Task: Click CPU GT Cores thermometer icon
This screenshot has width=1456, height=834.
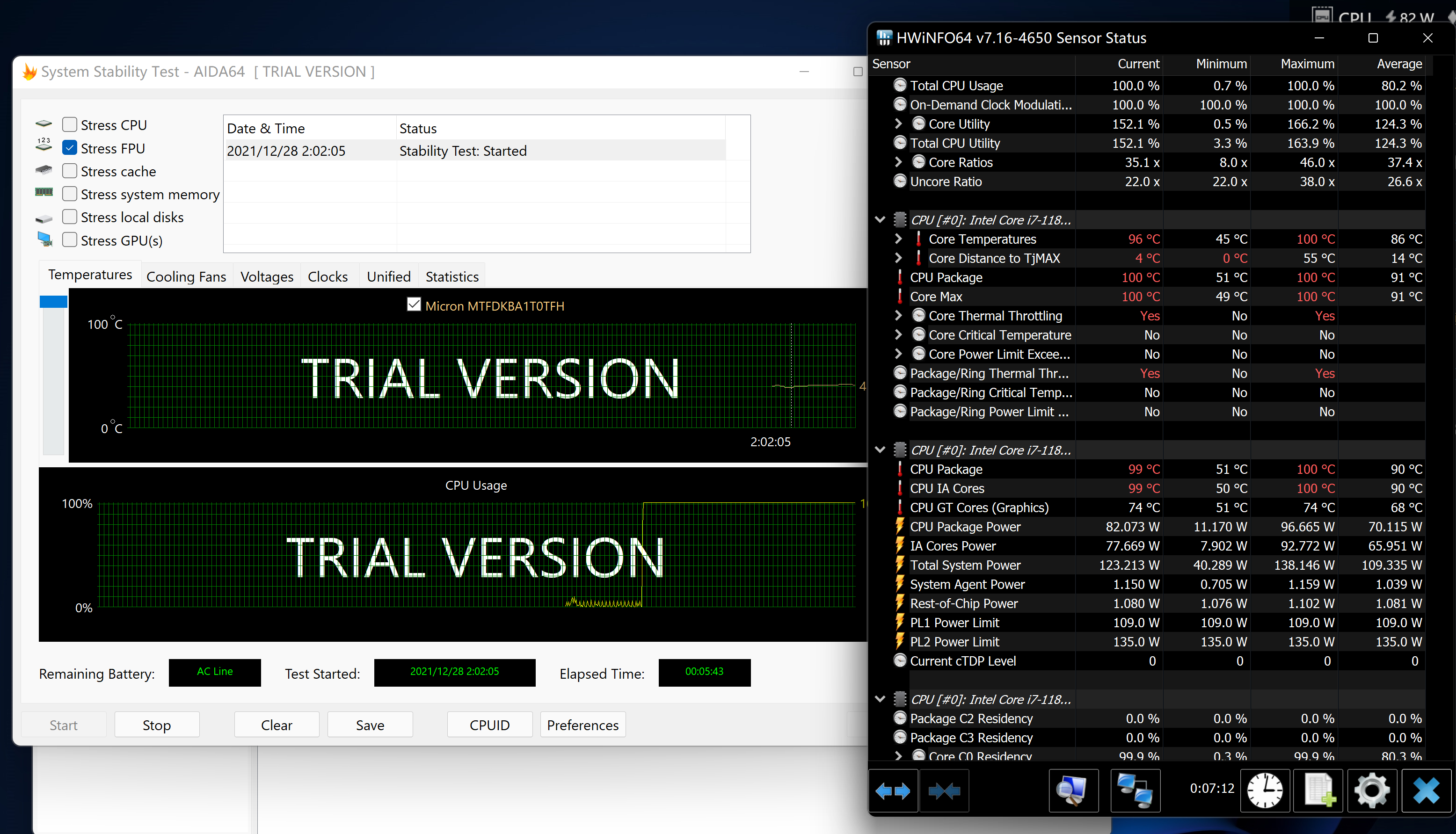Action: point(900,507)
